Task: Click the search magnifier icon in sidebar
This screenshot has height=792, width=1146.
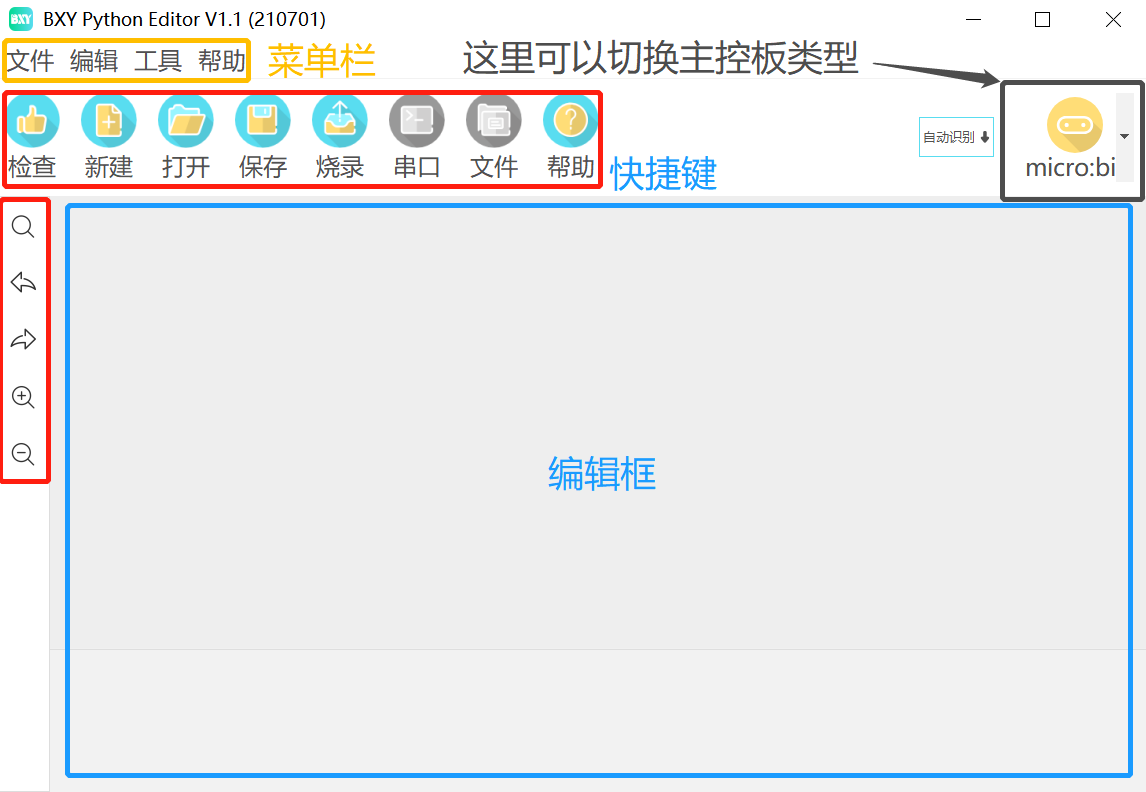Action: click(x=23, y=227)
